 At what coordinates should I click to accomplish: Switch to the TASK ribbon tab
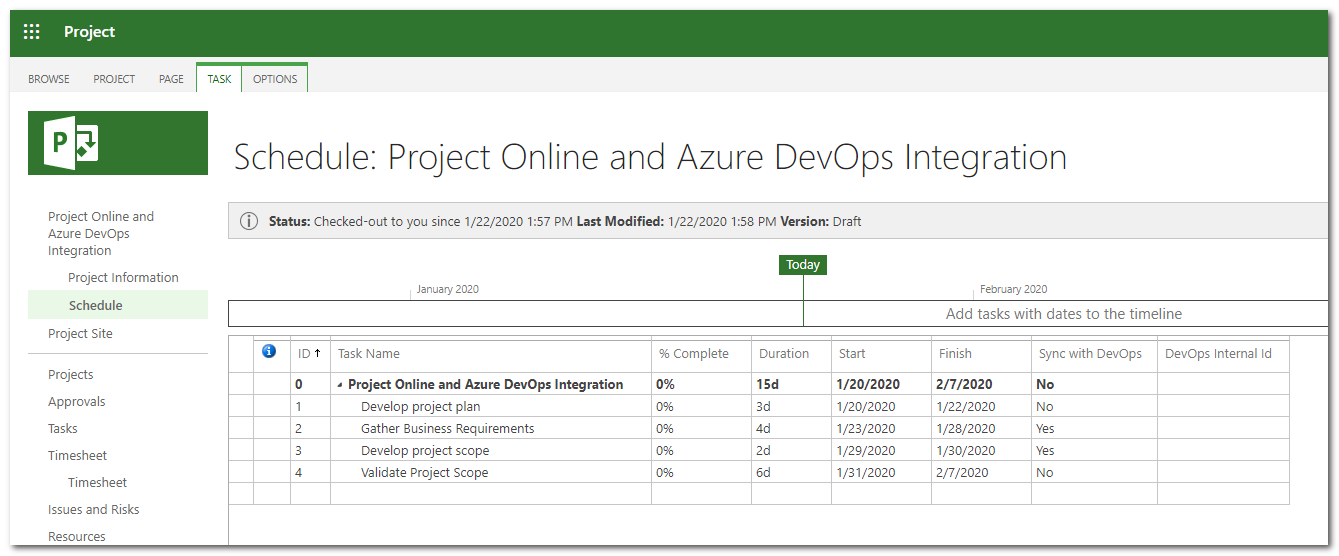219,79
